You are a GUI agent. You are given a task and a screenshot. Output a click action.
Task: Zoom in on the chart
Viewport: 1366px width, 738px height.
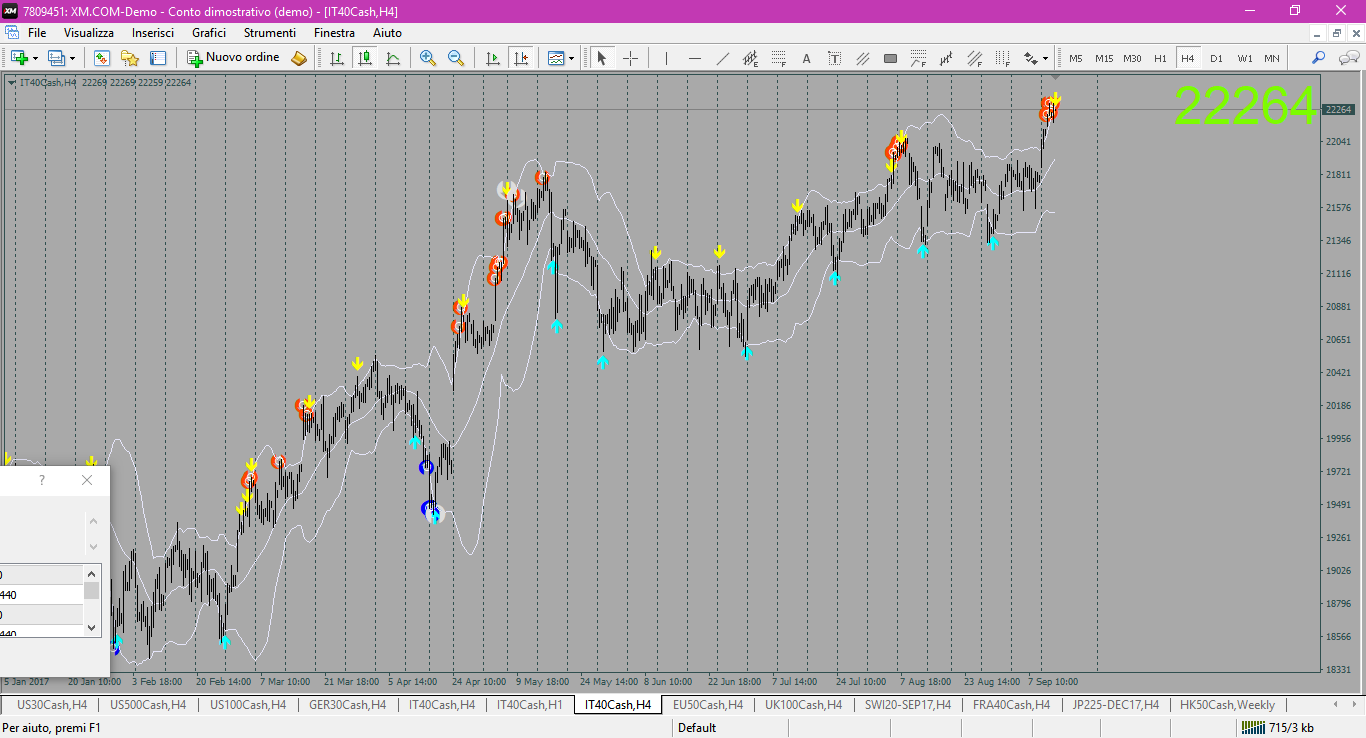point(428,58)
